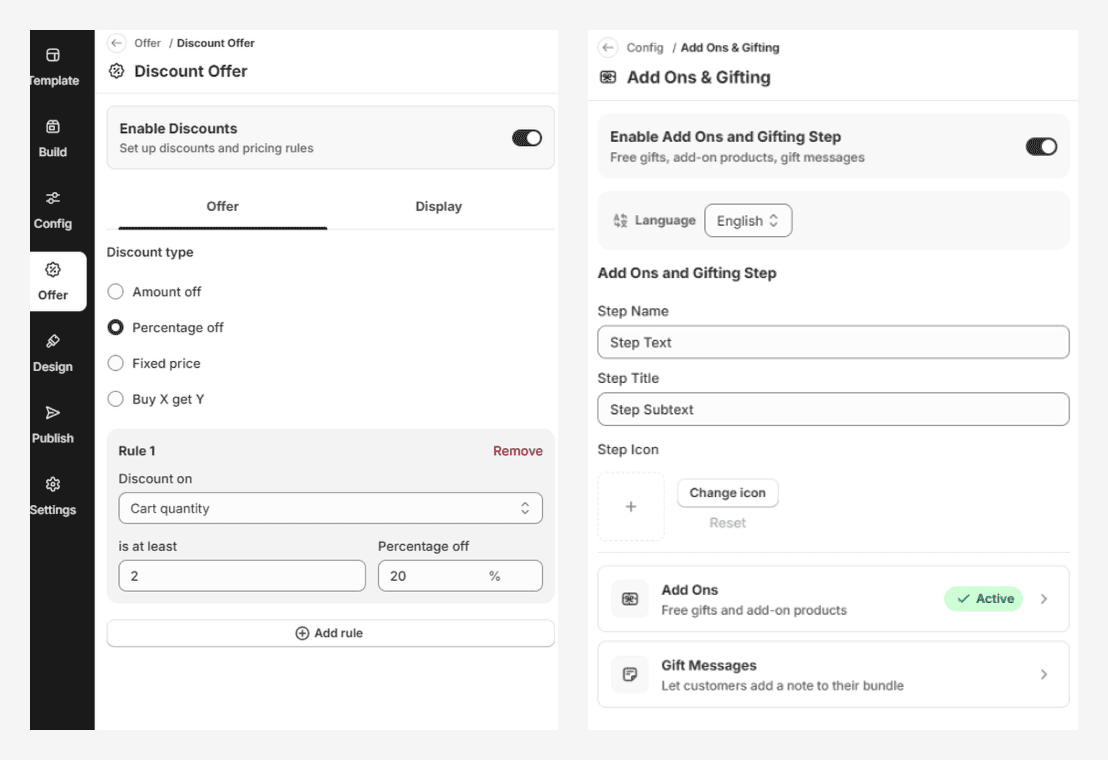This screenshot has width=1108, height=760.
Task: Click the Step Title input field
Action: point(833,409)
